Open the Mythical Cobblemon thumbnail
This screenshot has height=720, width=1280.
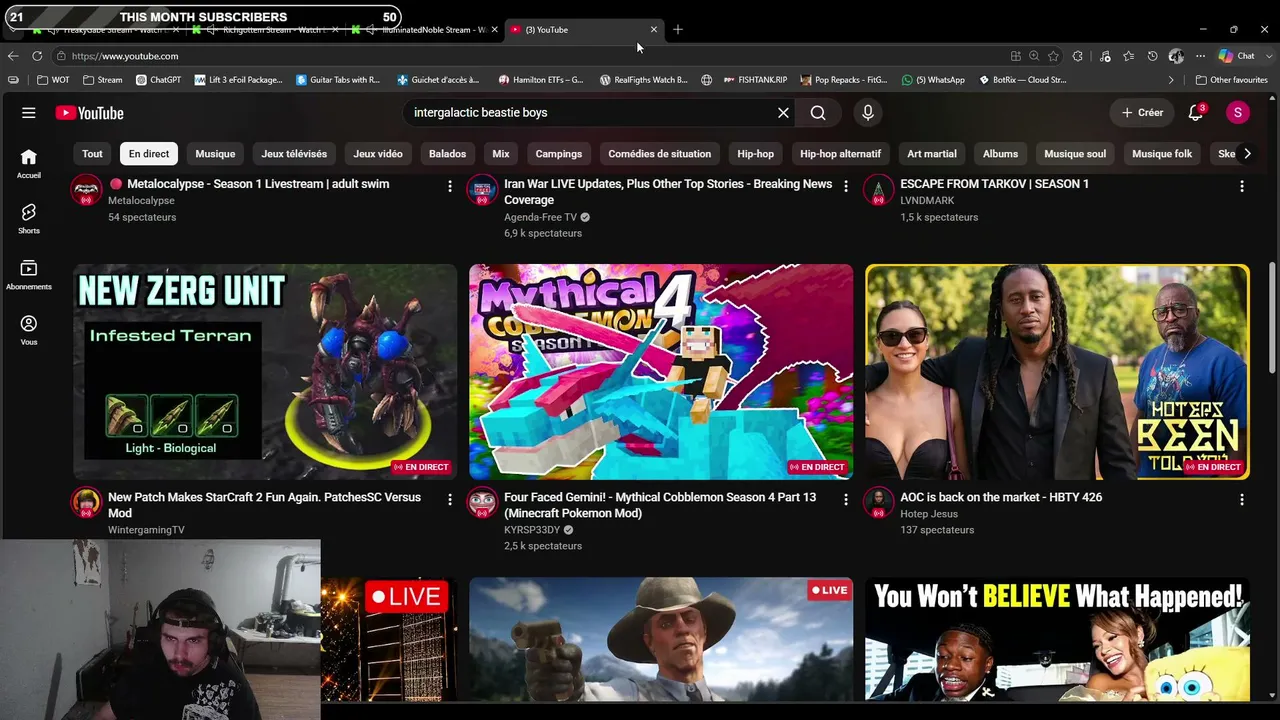(661, 372)
